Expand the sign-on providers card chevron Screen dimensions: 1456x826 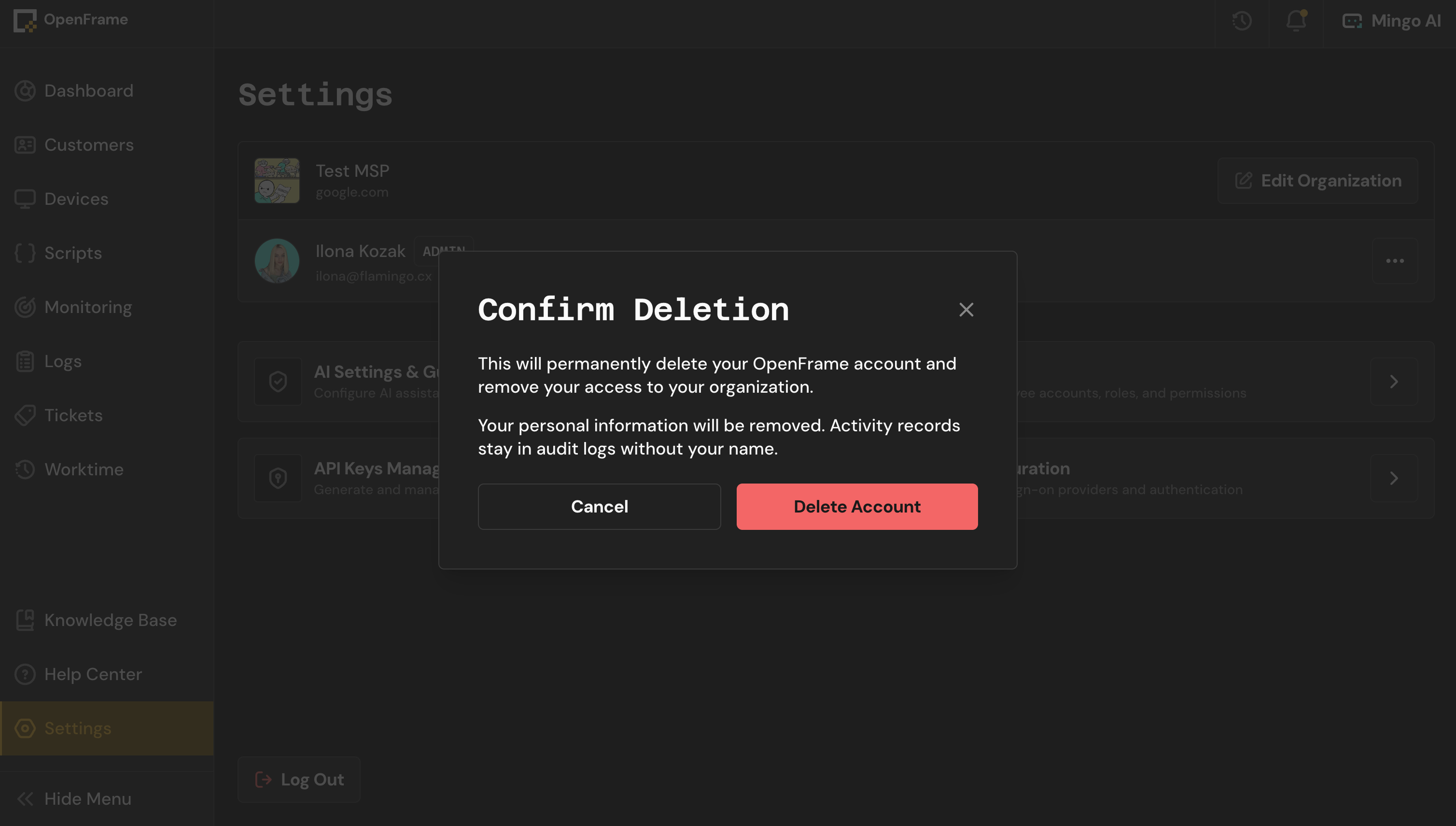pyautogui.click(x=1394, y=478)
